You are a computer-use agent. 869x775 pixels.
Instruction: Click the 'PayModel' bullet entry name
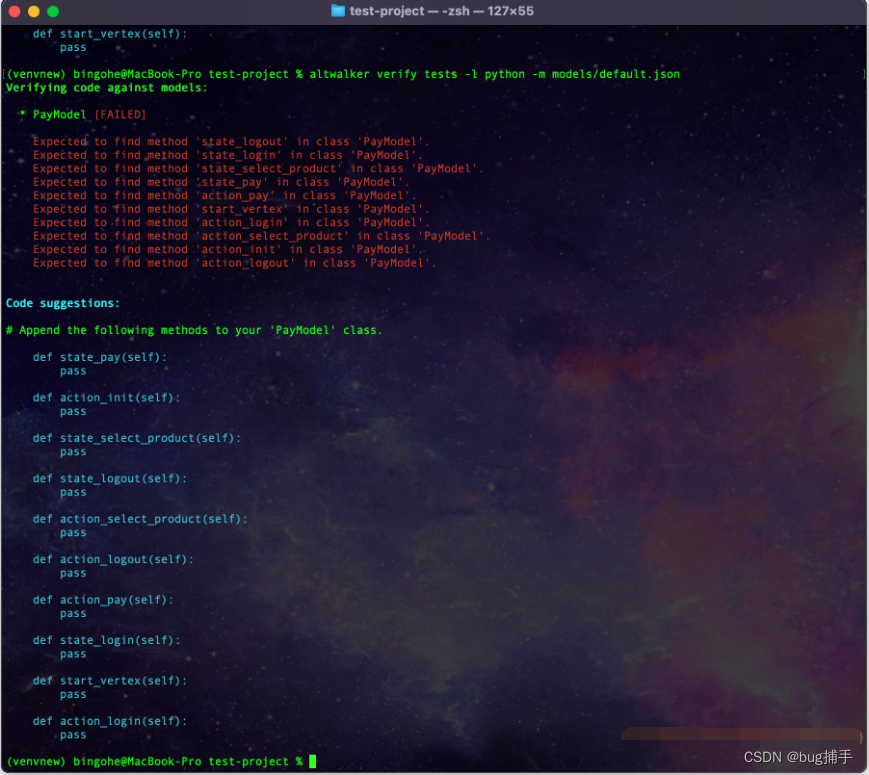[59, 115]
